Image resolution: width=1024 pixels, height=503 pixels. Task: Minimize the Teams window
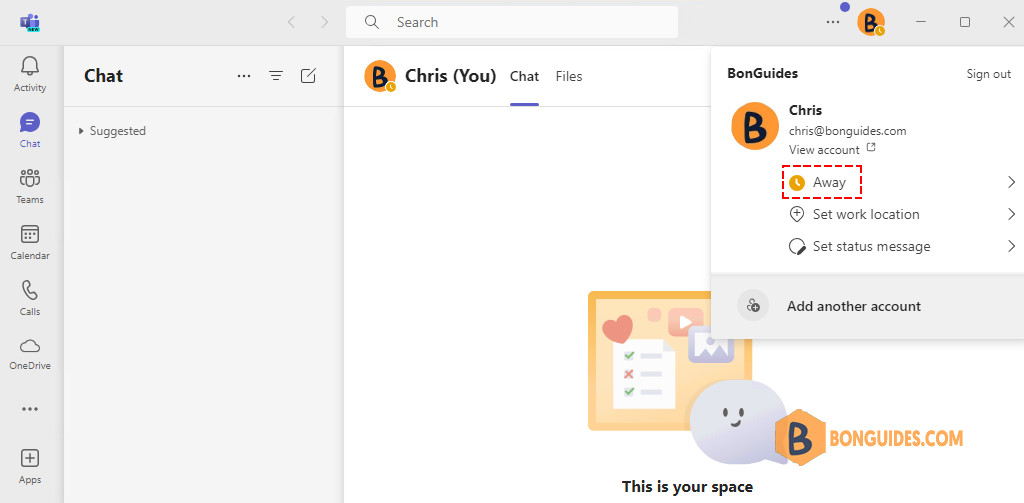click(x=921, y=22)
